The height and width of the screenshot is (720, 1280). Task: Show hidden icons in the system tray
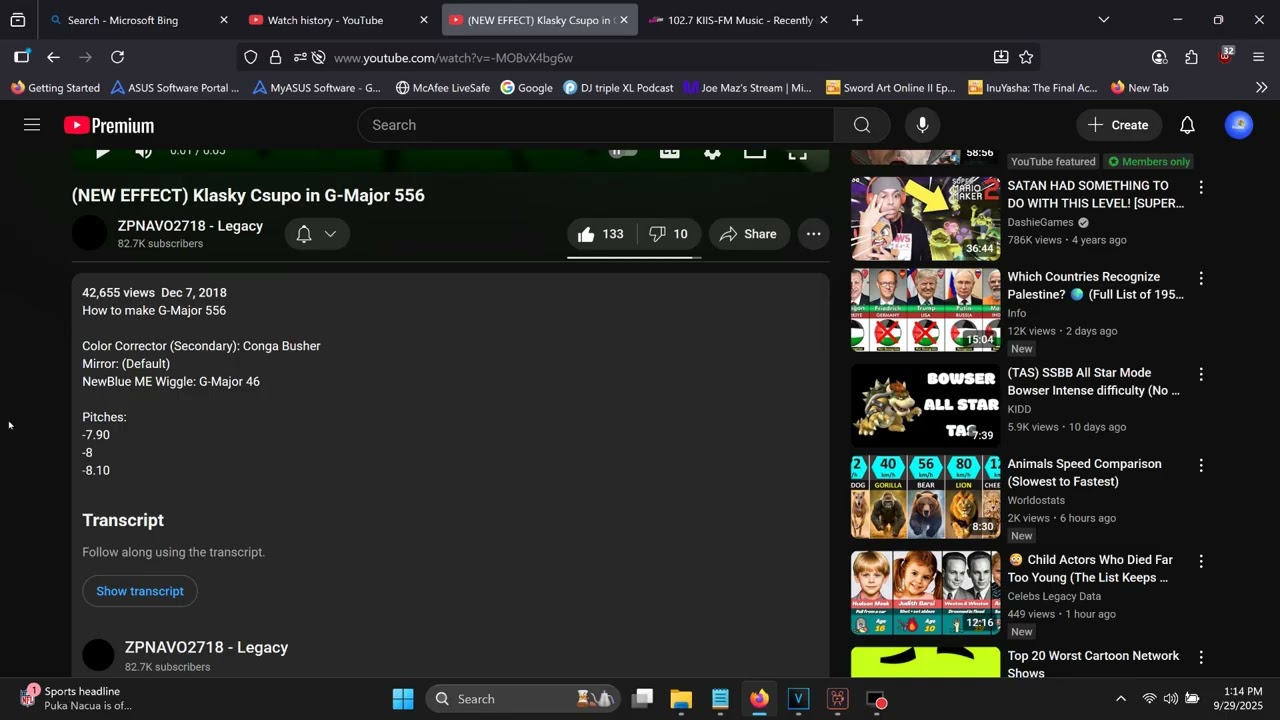click(x=1121, y=699)
